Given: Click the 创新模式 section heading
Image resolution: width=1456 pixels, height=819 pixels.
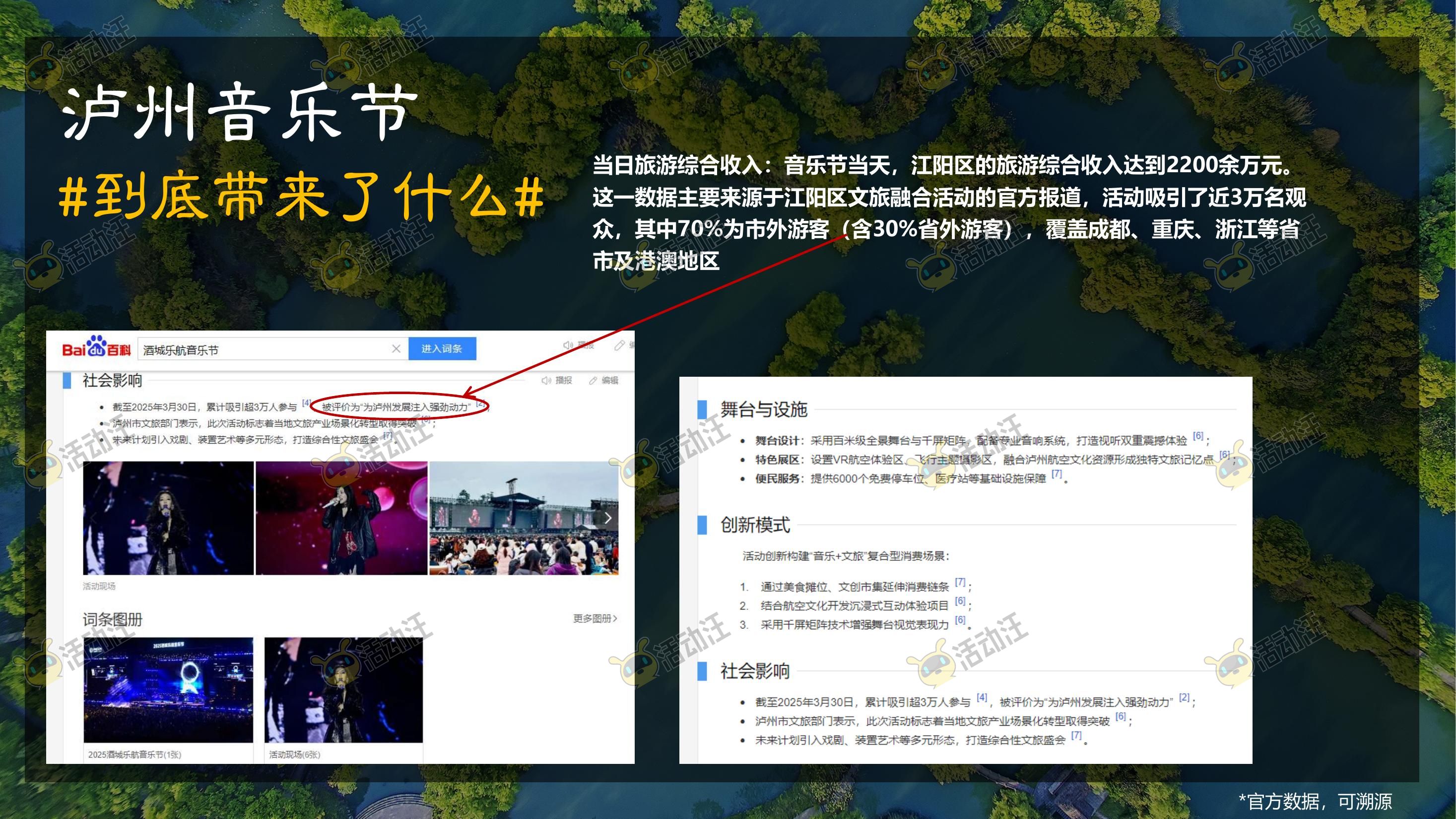Looking at the screenshot, I should 755,525.
